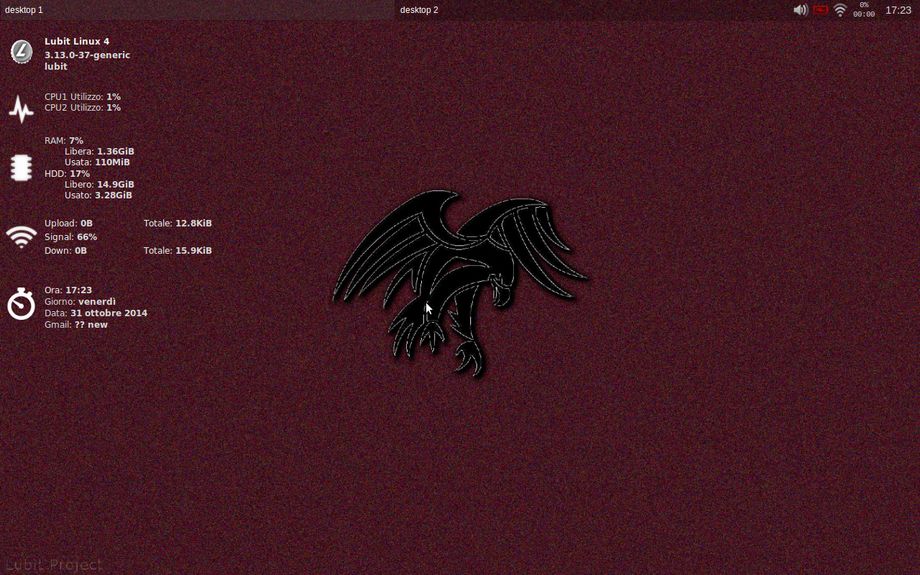Screen dimensions: 920x575
Task: Click the 'Upload: 0B' value
Action: click(69, 223)
